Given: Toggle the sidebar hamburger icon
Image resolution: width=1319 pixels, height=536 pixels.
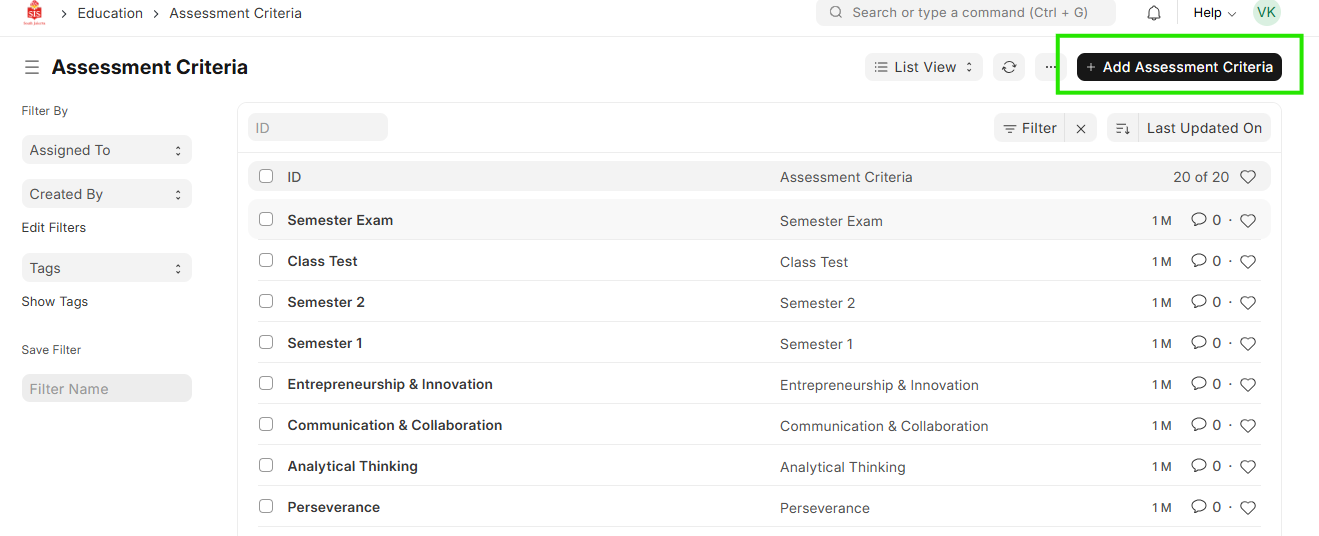Looking at the screenshot, I should tap(32, 67).
